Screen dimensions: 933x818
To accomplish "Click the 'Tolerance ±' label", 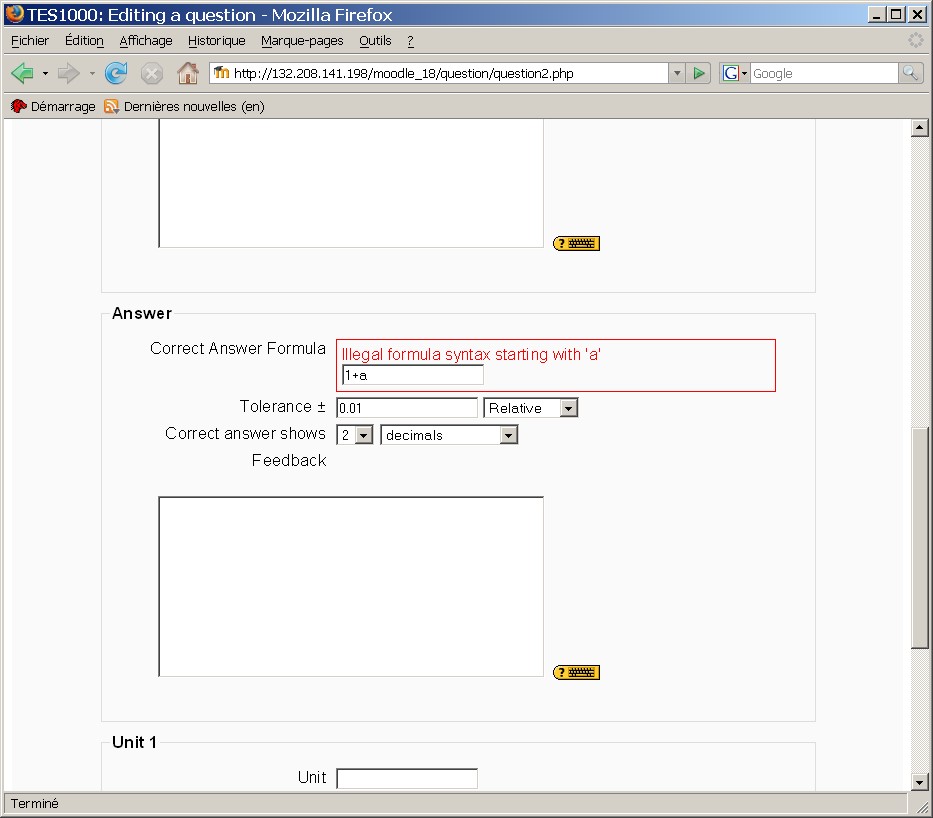I will pos(283,406).
